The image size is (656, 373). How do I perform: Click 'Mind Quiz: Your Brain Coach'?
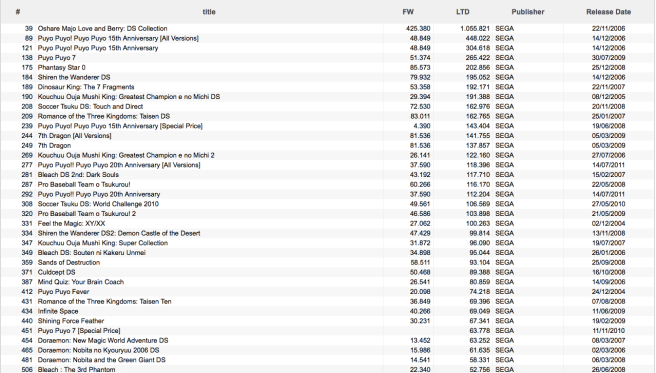click(x=81, y=282)
